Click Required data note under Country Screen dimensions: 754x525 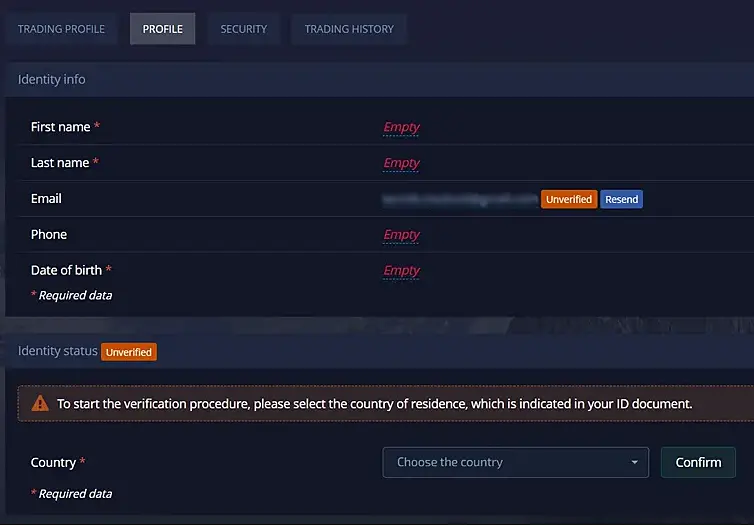(x=72, y=494)
